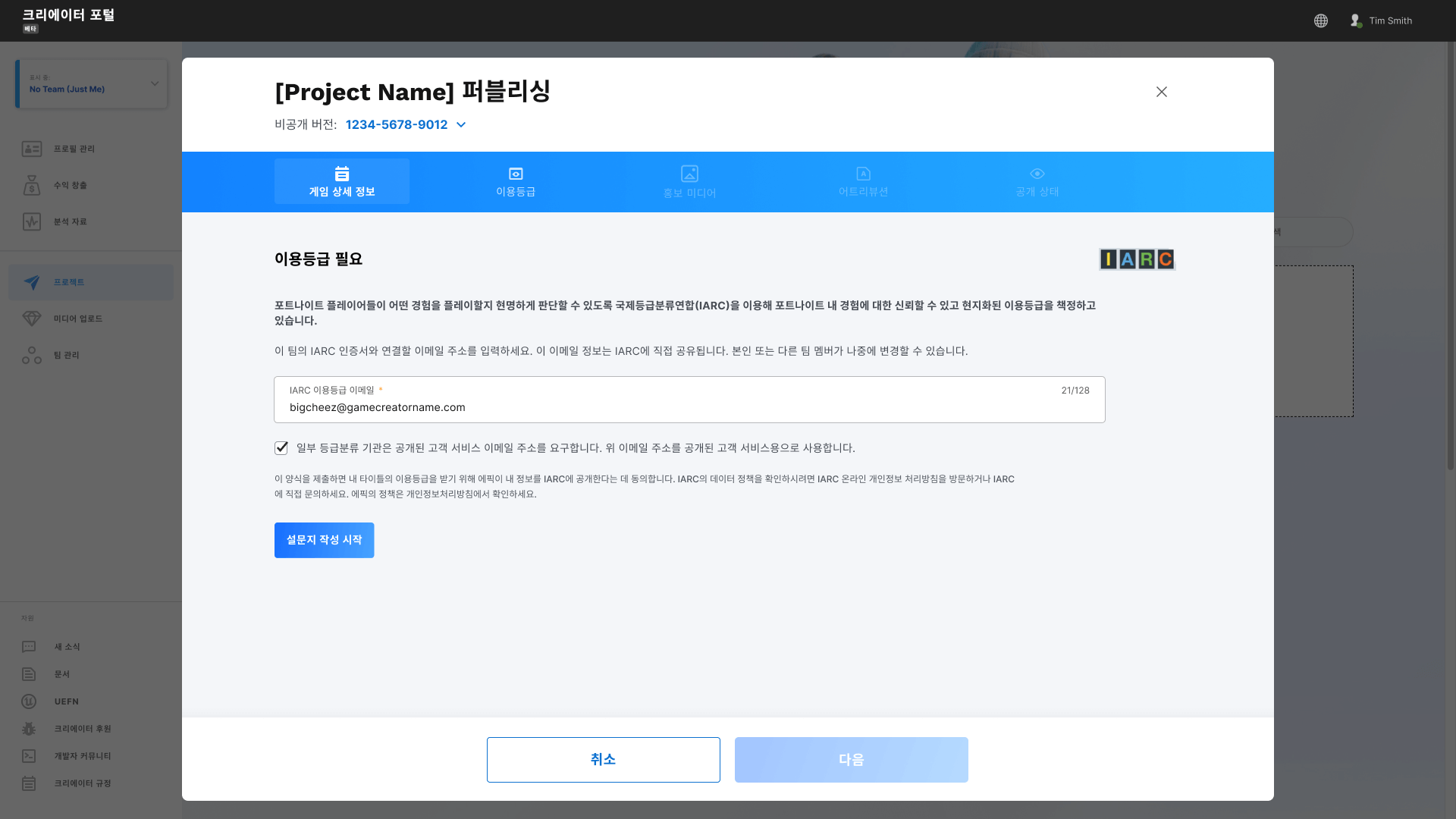Open the 미디어 업로드 section
1456x819 pixels.
(31, 318)
